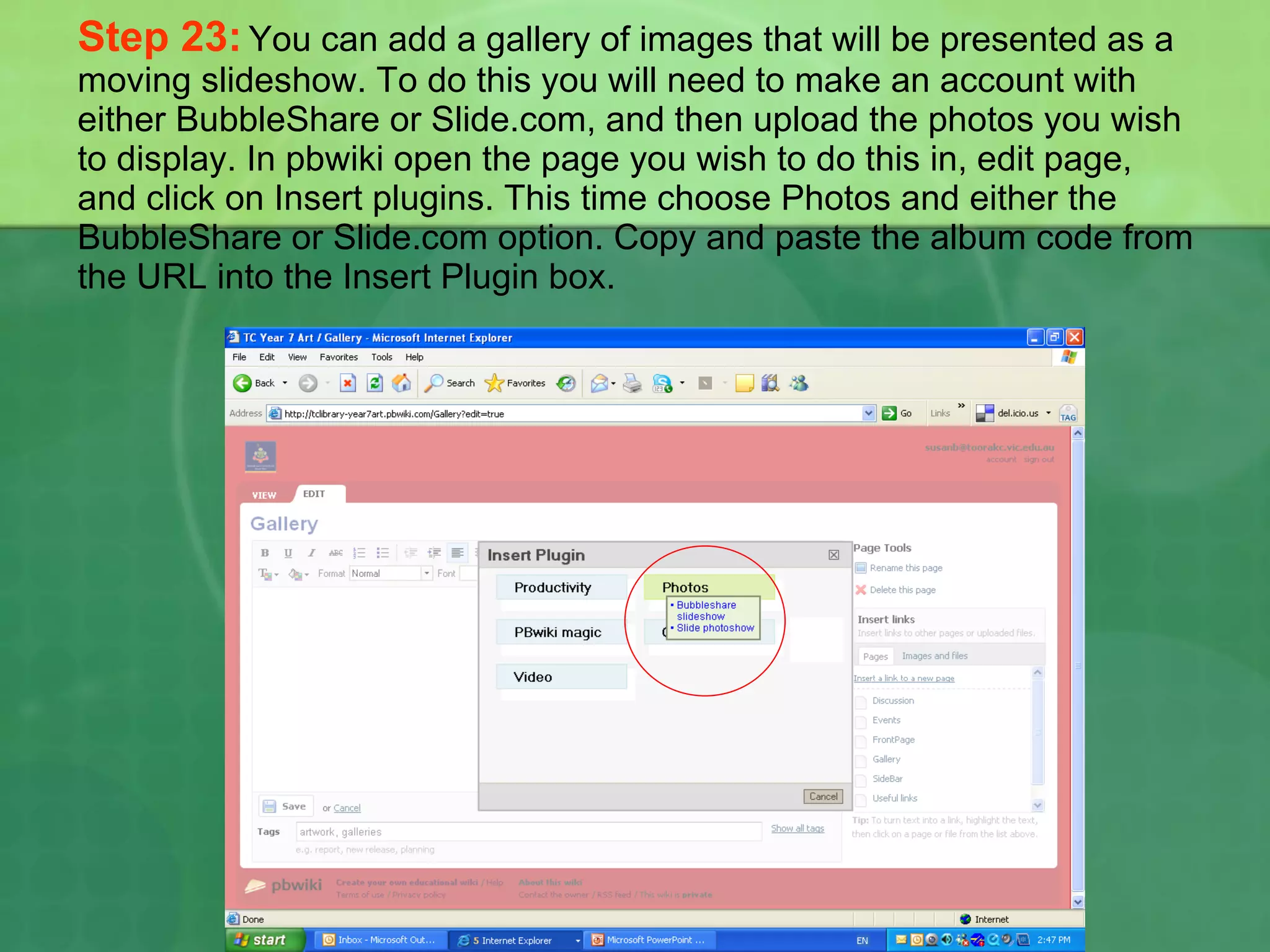Expand the Address bar dropdown

[869, 413]
